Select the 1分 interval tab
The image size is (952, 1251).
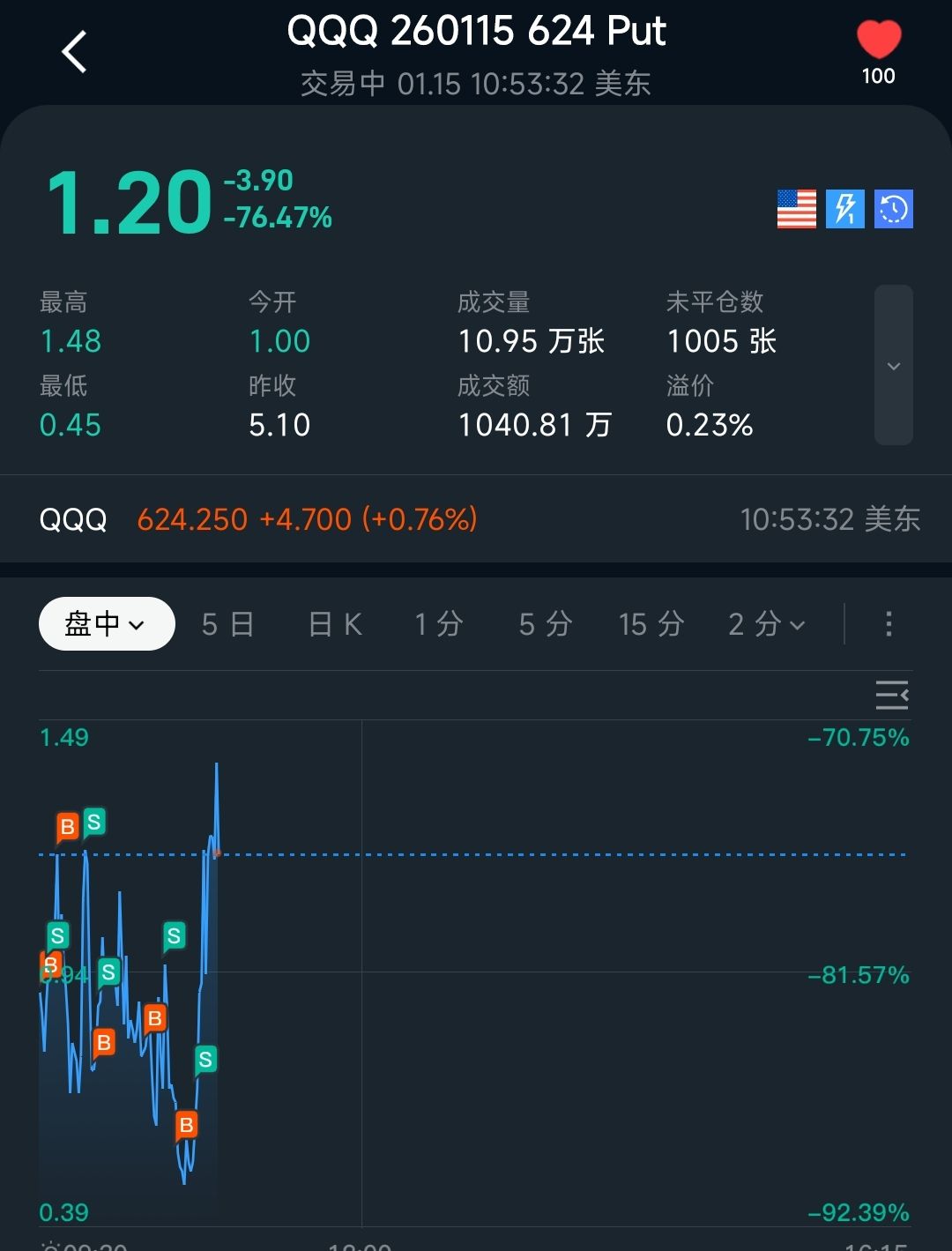point(439,624)
